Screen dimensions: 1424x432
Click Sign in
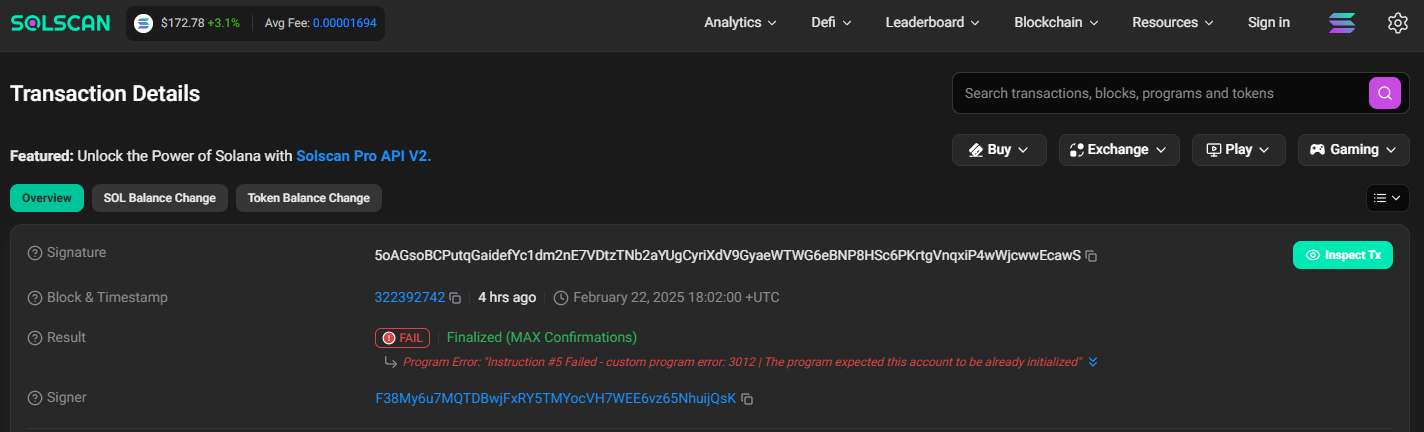point(1269,23)
